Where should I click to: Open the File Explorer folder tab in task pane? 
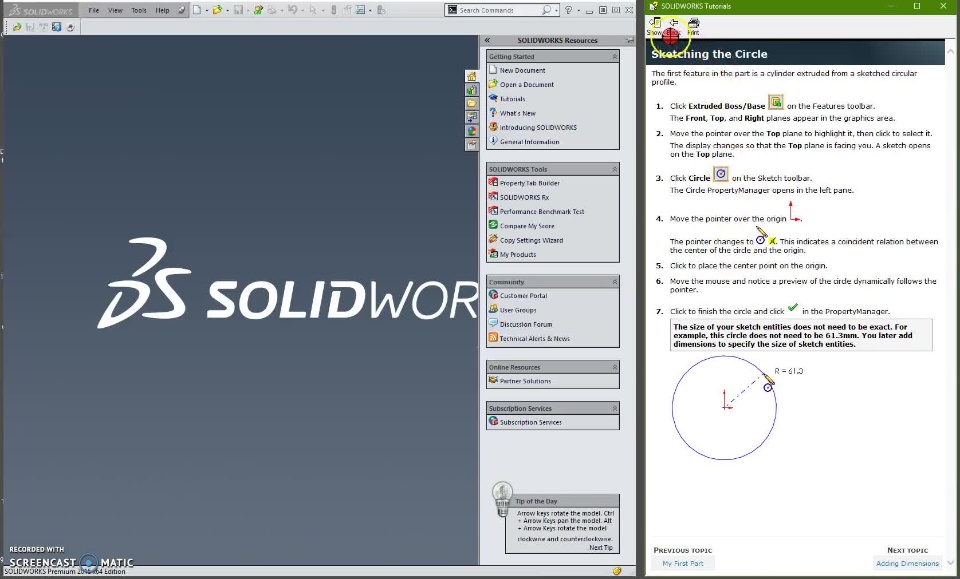(471, 103)
